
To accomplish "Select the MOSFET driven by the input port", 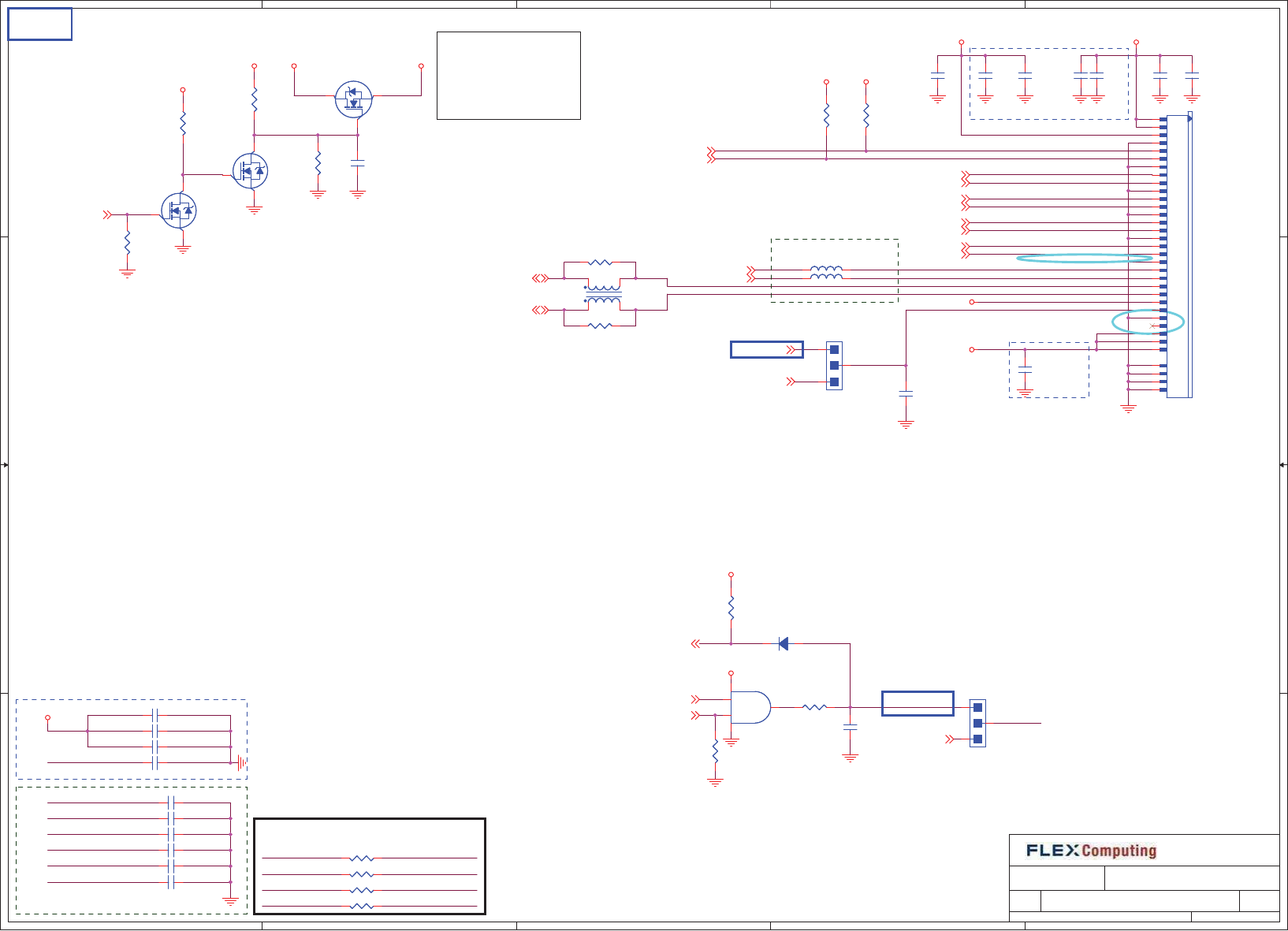I will [x=179, y=210].
